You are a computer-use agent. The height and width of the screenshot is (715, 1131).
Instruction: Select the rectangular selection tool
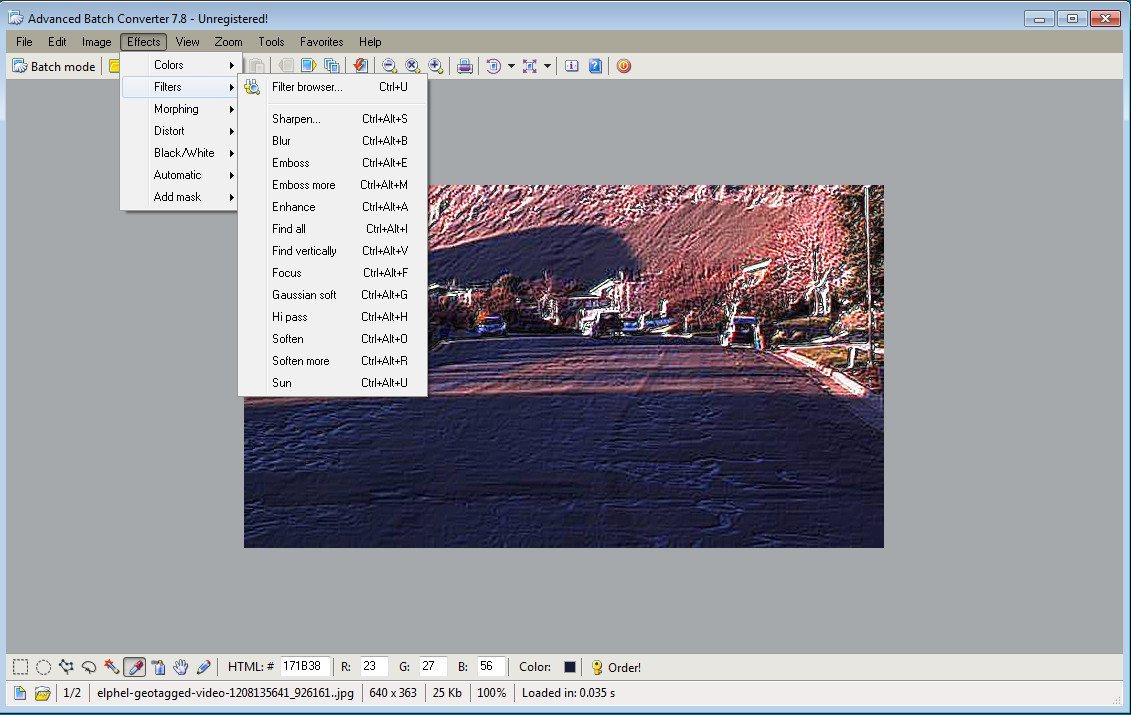click(21, 666)
